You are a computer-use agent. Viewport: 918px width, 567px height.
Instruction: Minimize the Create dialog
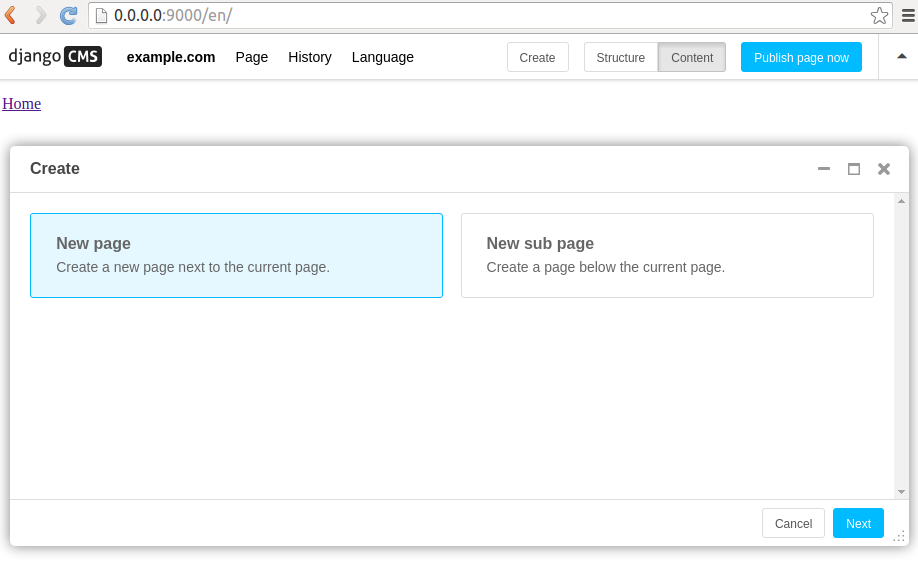tap(824, 169)
